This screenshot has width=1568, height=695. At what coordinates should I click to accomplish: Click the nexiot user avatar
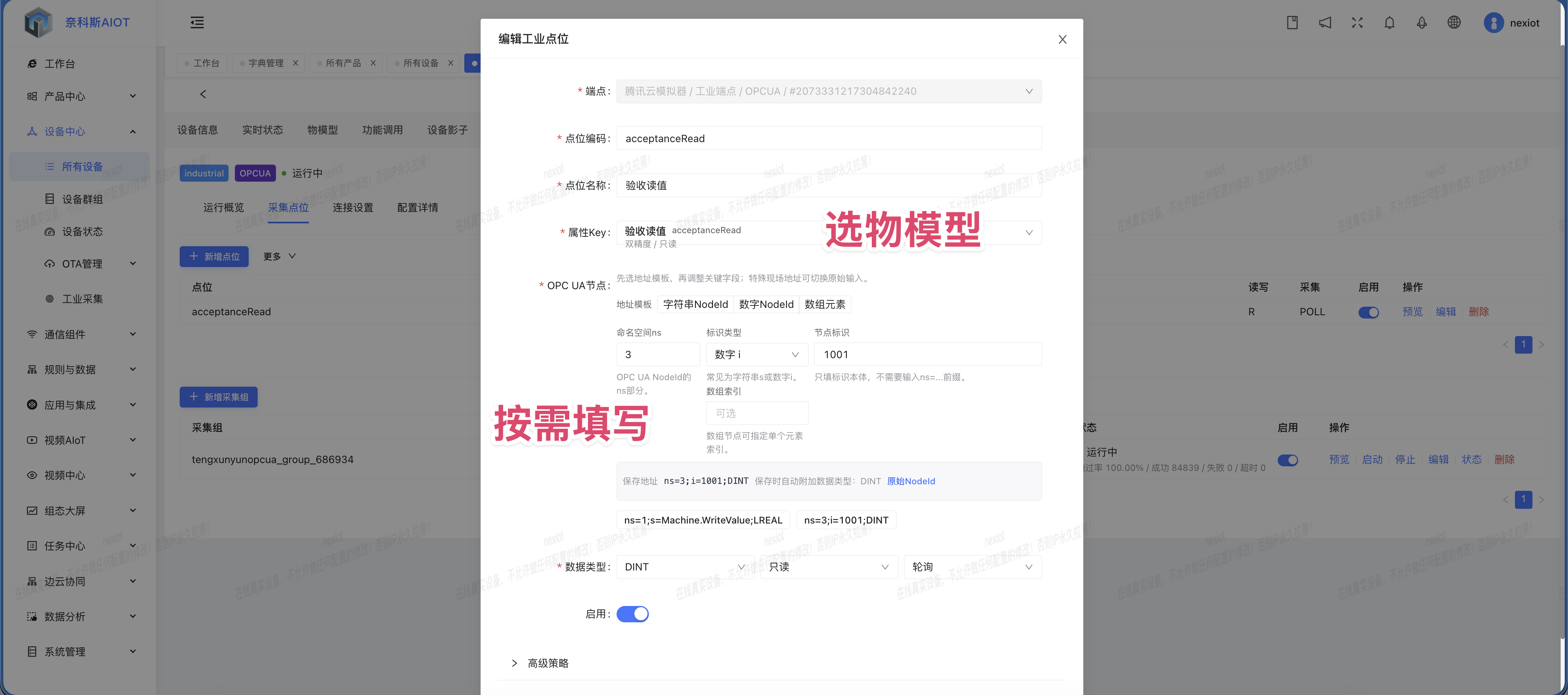coord(1494,22)
